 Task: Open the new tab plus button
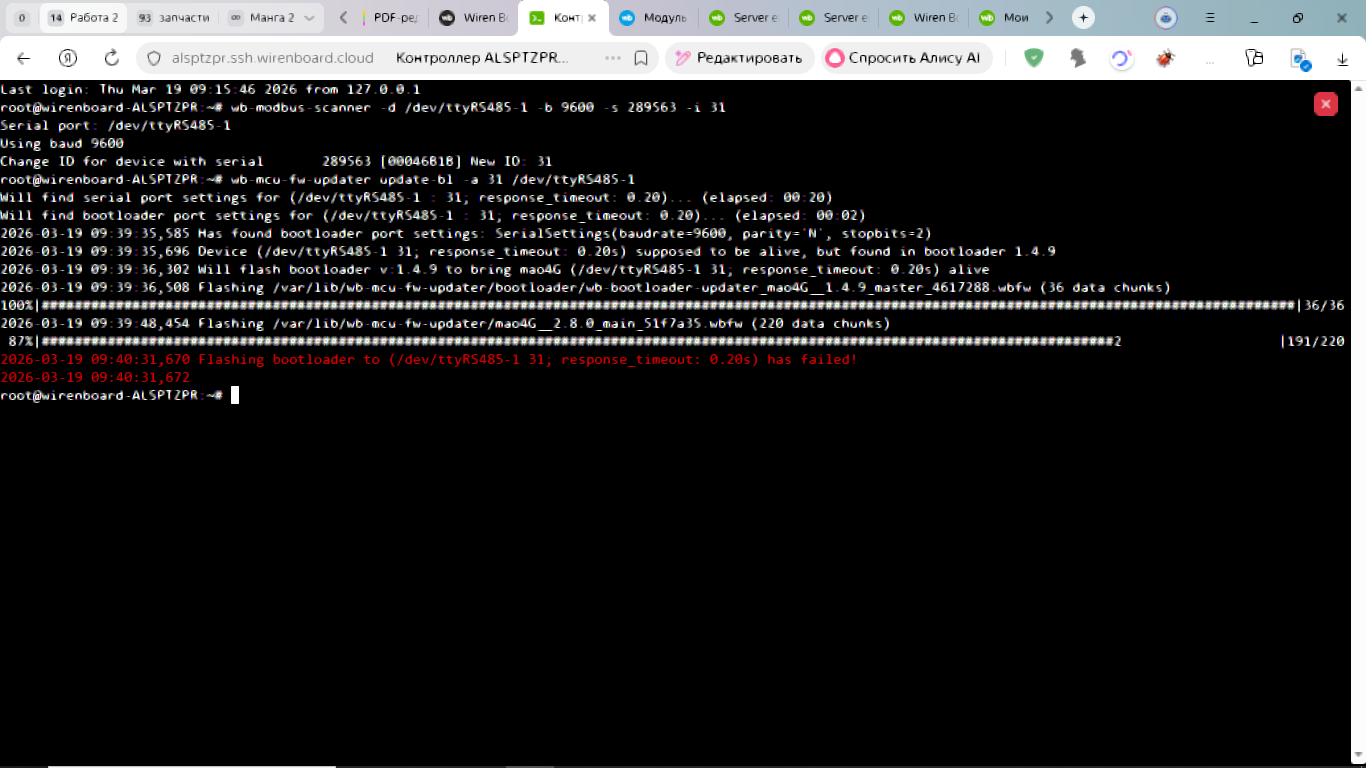1083,18
